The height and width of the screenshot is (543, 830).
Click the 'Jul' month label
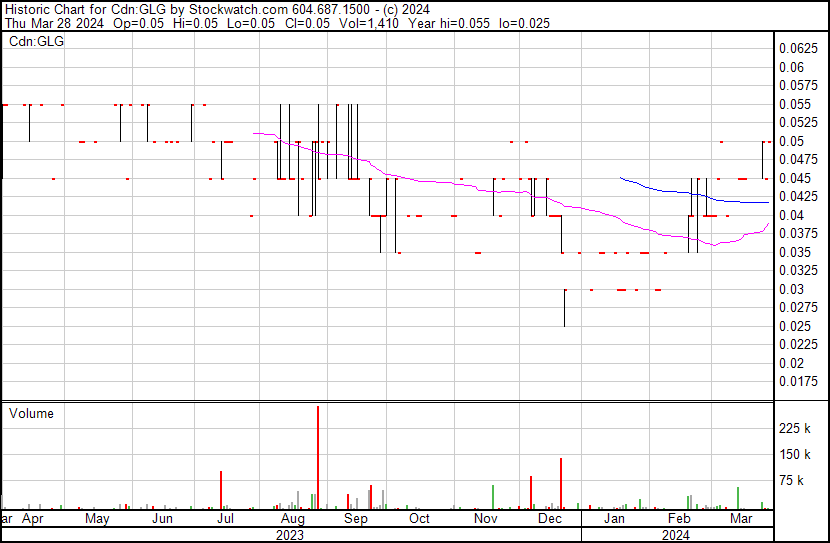coord(225,519)
